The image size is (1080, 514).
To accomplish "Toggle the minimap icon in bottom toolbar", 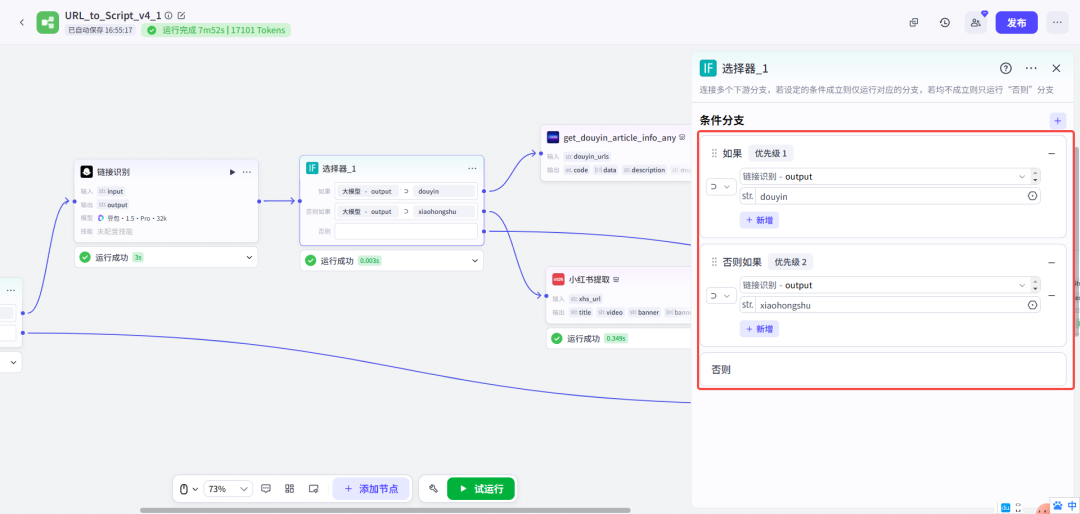I will pyautogui.click(x=313, y=489).
